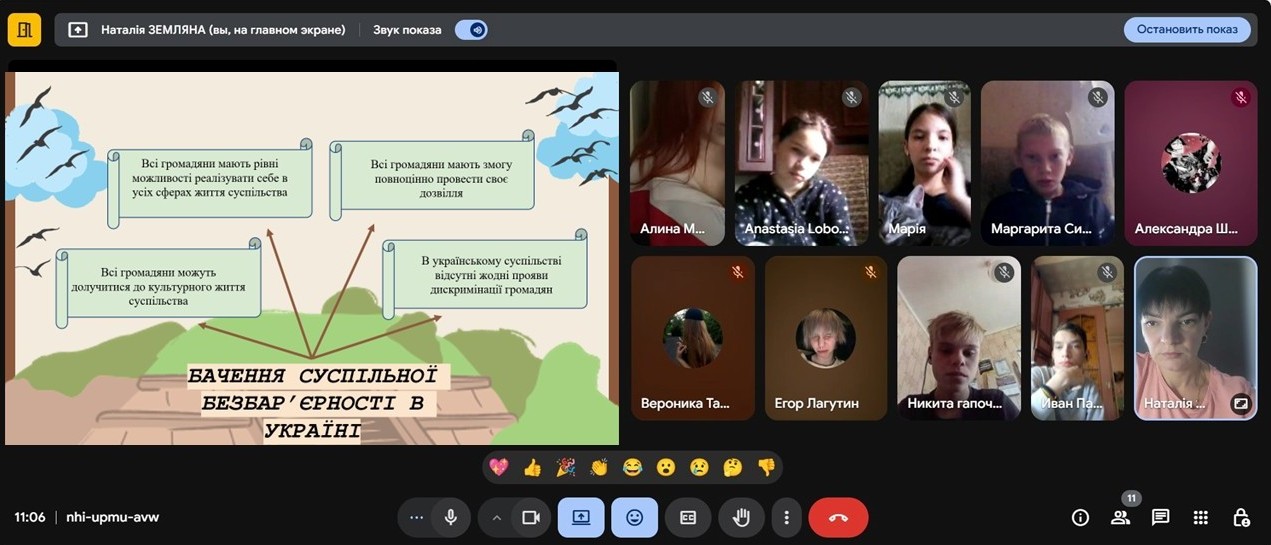
Task: Open the in-call chat panel
Action: [1160, 517]
